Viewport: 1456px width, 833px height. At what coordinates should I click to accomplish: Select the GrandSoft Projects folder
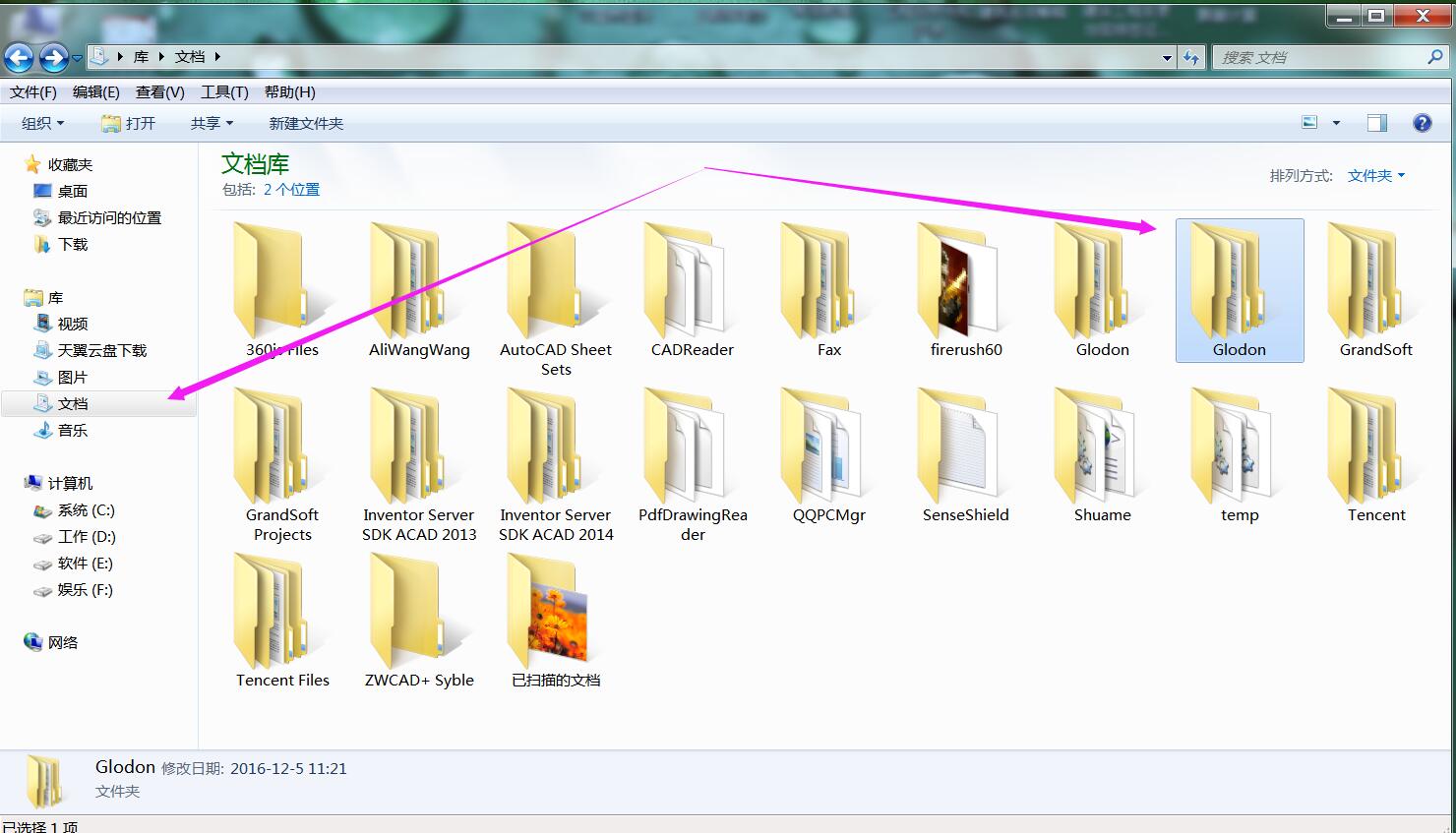tap(282, 465)
